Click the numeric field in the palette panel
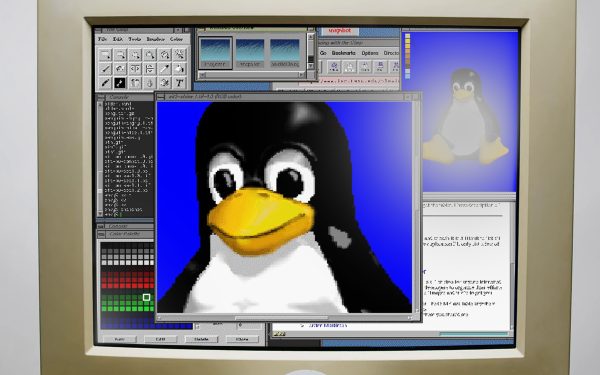Viewport: 600px width, 375px height. pos(249,326)
